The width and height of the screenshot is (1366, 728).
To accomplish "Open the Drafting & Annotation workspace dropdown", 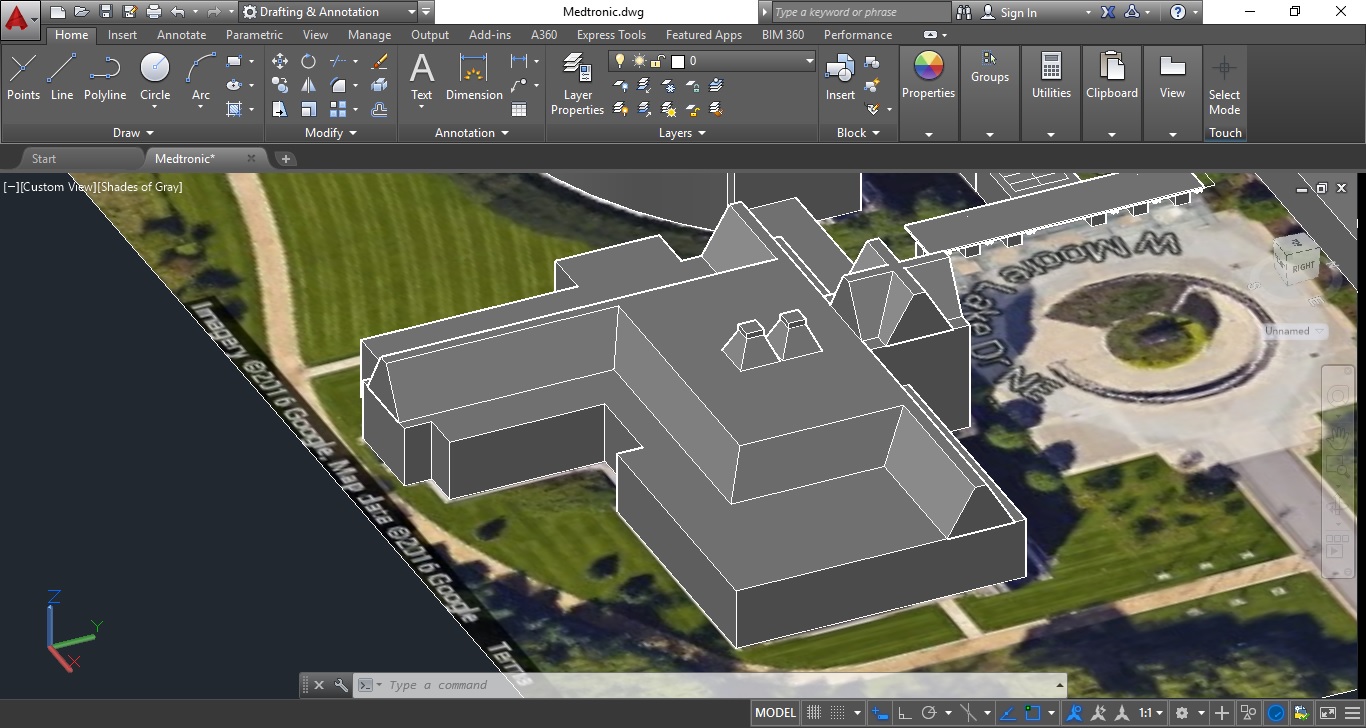I will pos(329,12).
